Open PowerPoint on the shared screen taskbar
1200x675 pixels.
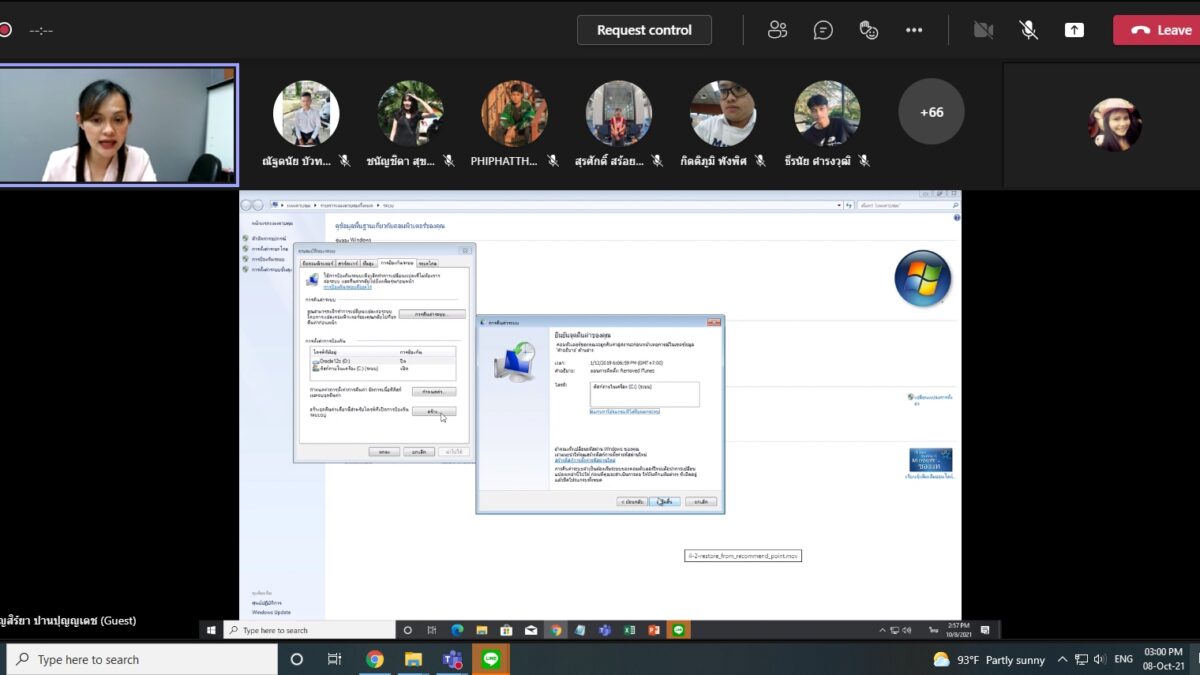click(x=654, y=630)
